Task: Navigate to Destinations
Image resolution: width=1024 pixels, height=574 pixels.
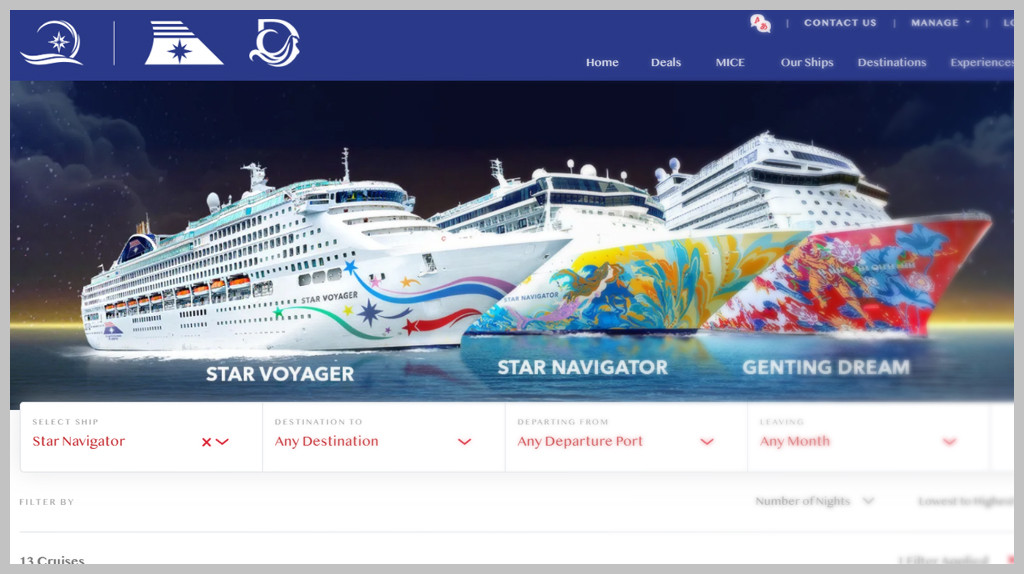Action: click(891, 62)
